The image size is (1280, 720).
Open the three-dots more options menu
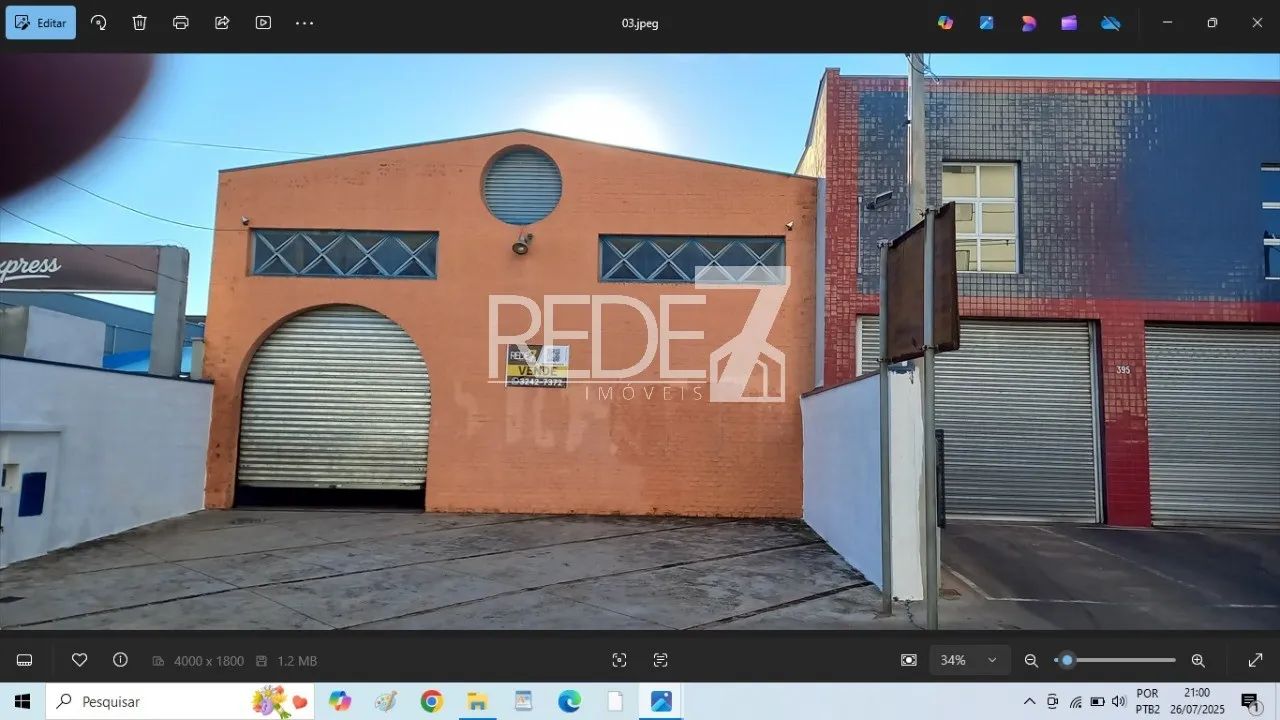coord(304,23)
